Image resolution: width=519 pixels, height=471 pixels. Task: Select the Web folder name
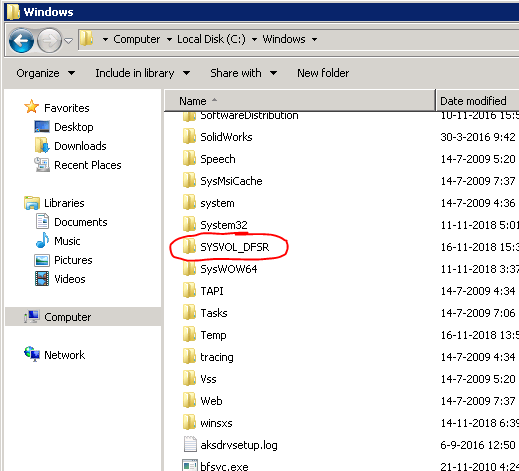211,401
